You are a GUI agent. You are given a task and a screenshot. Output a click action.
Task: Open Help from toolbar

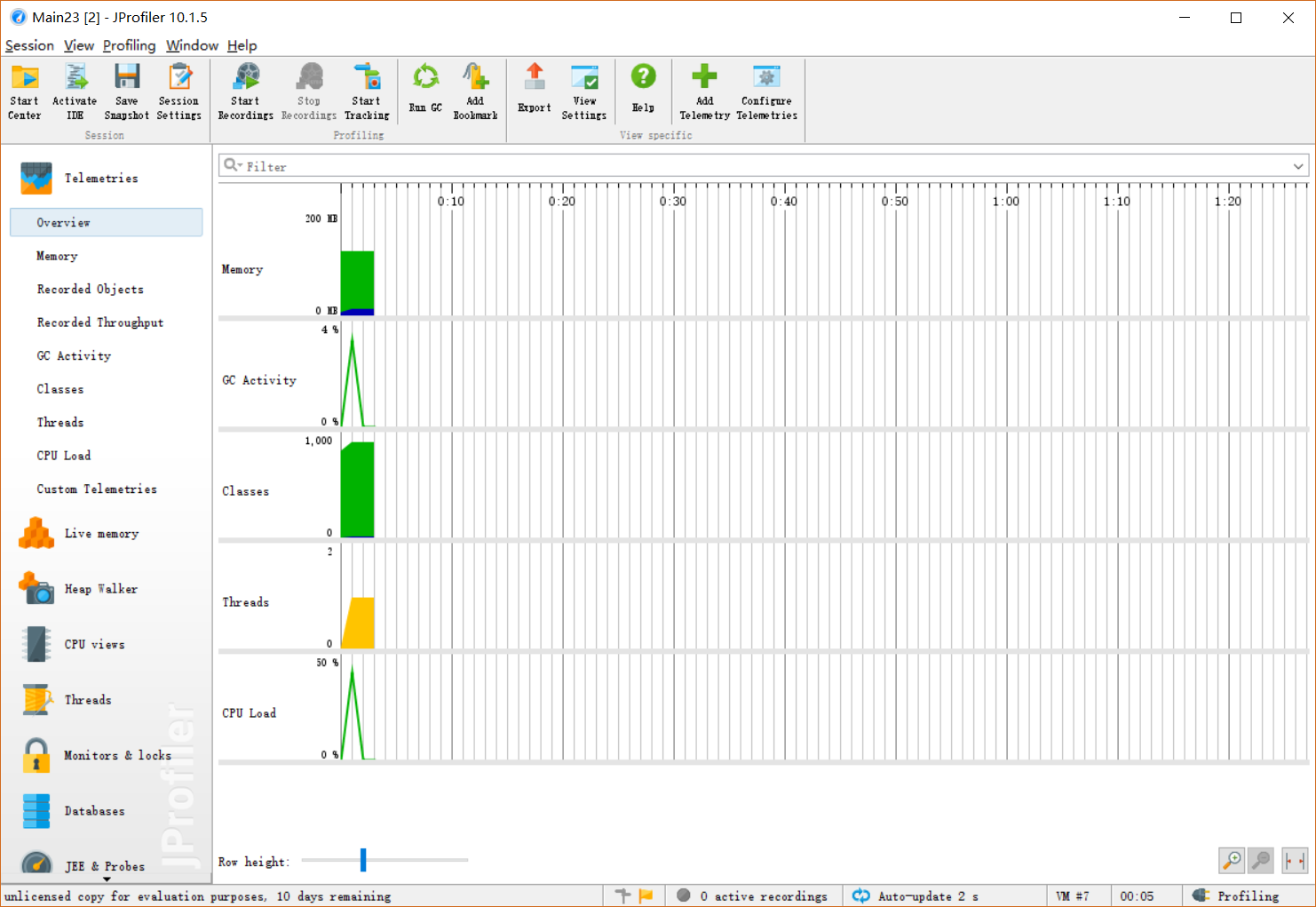click(x=643, y=88)
